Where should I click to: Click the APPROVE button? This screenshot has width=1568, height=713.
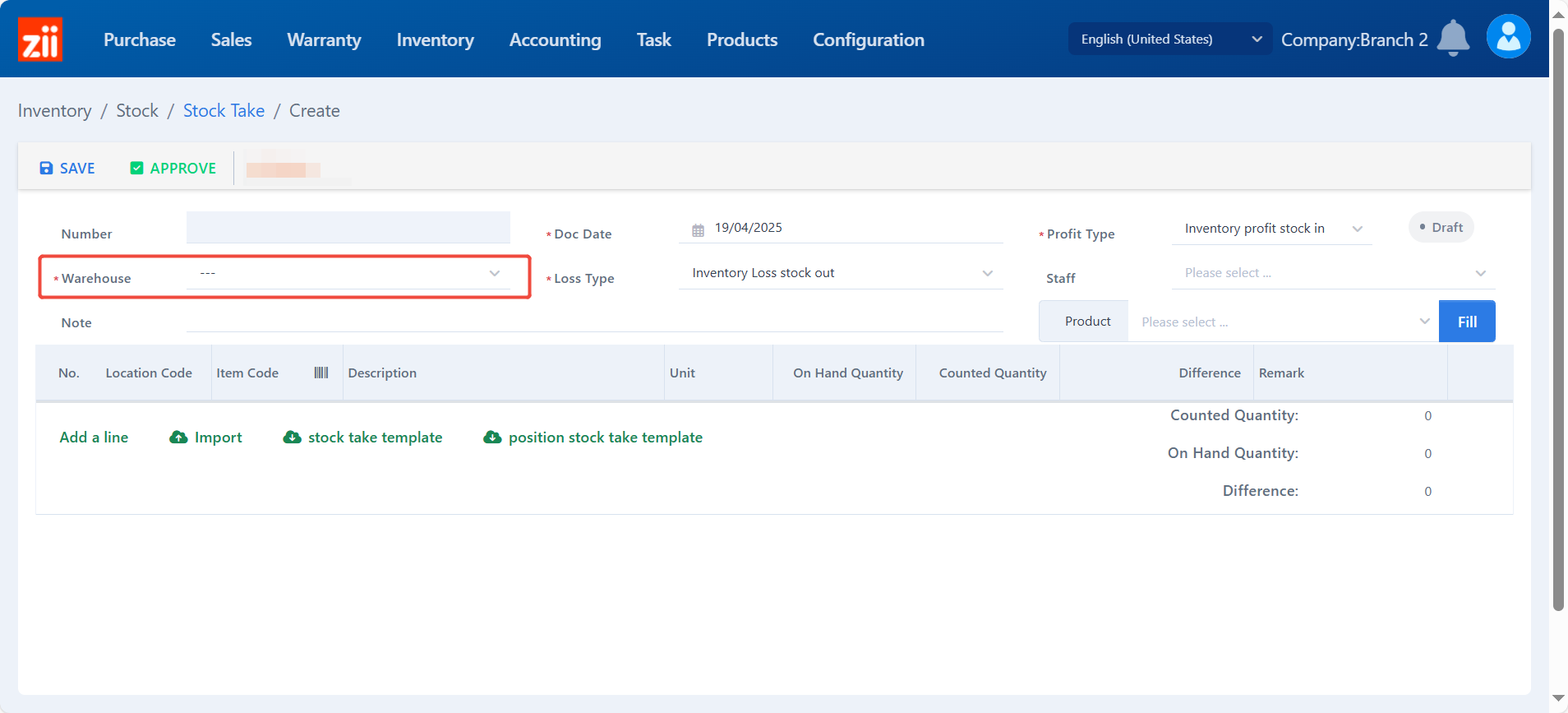point(173,168)
